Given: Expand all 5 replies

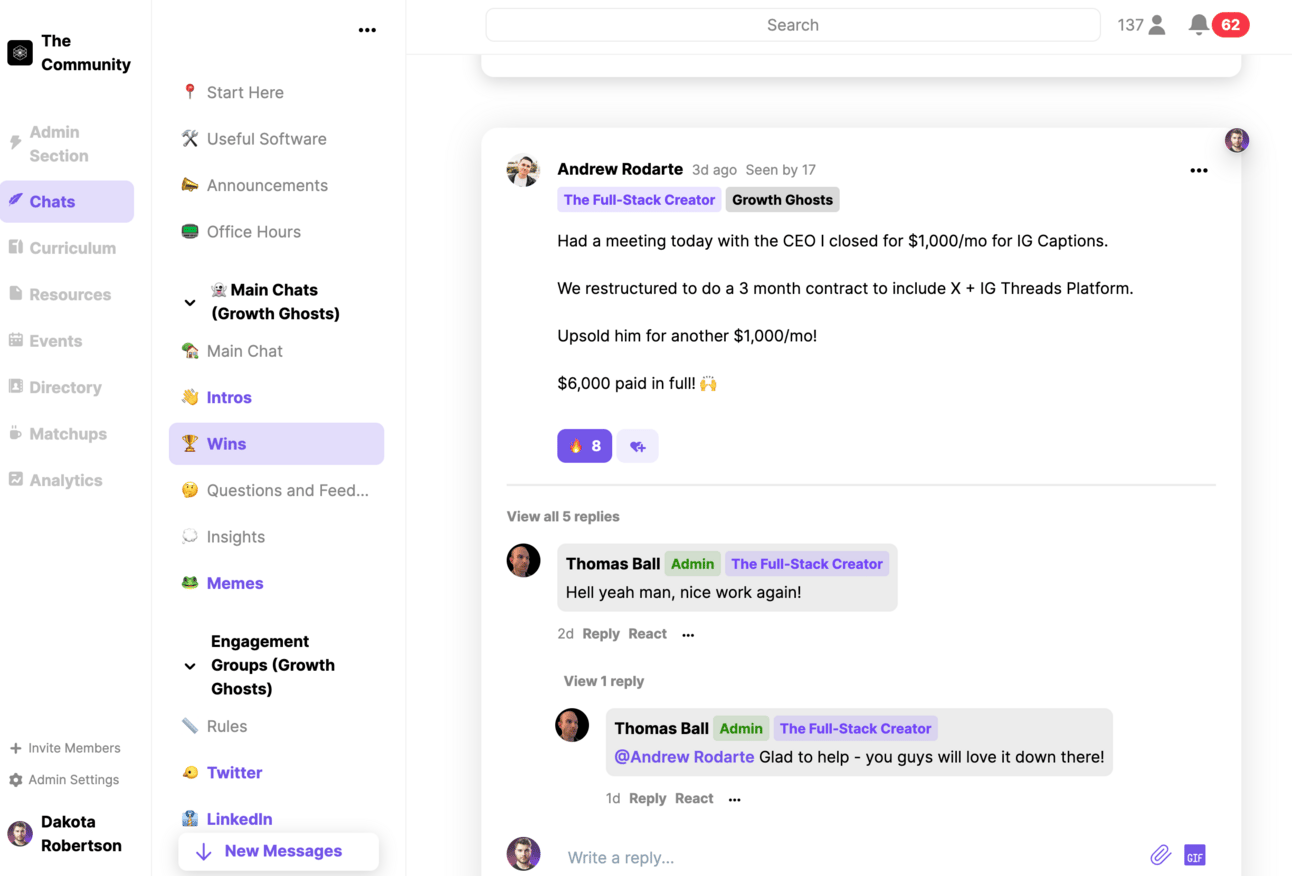Looking at the screenshot, I should tap(563, 517).
